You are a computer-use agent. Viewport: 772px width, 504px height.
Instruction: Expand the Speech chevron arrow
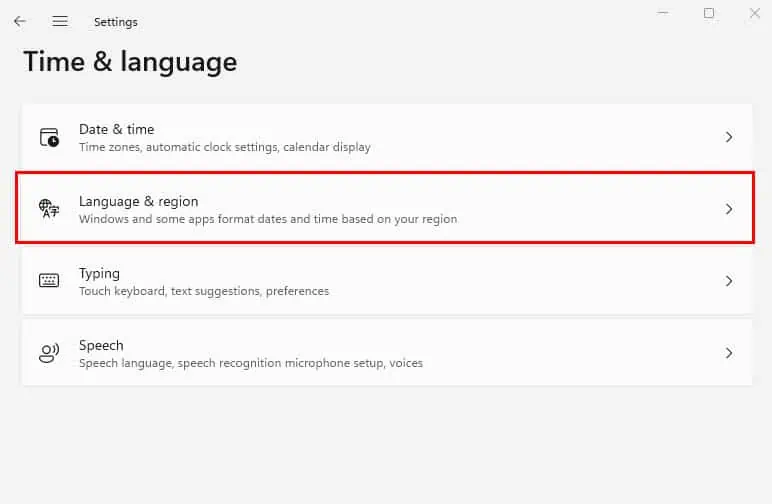pyautogui.click(x=729, y=353)
